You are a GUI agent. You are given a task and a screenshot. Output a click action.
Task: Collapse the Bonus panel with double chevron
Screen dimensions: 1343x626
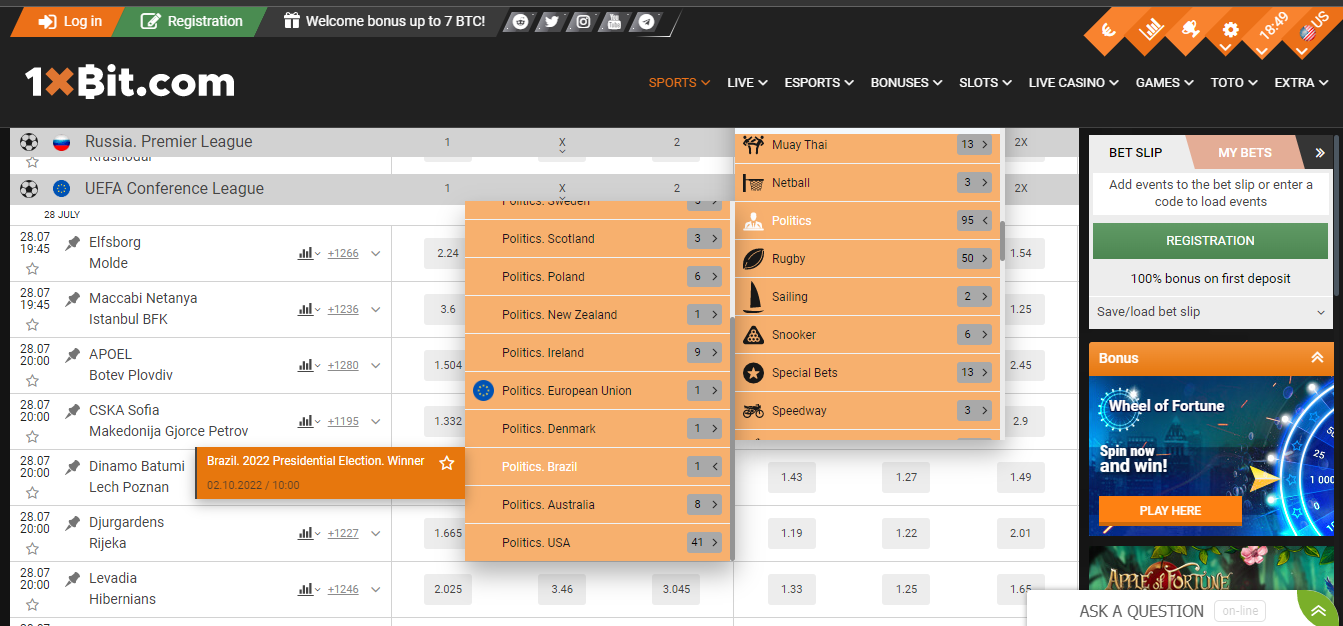tap(1318, 357)
